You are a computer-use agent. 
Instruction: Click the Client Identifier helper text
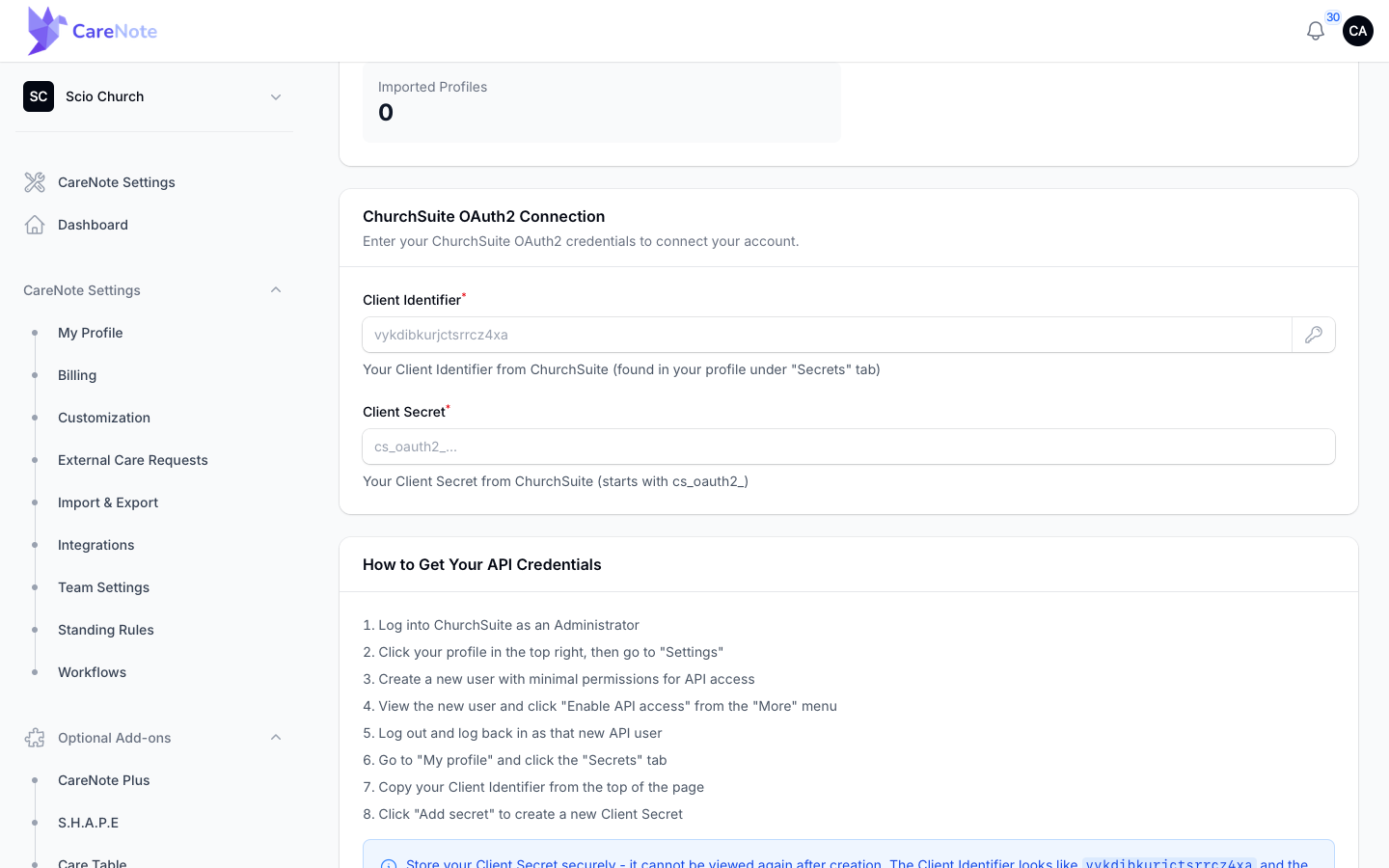pyautogui.click(x=621, y=369)
